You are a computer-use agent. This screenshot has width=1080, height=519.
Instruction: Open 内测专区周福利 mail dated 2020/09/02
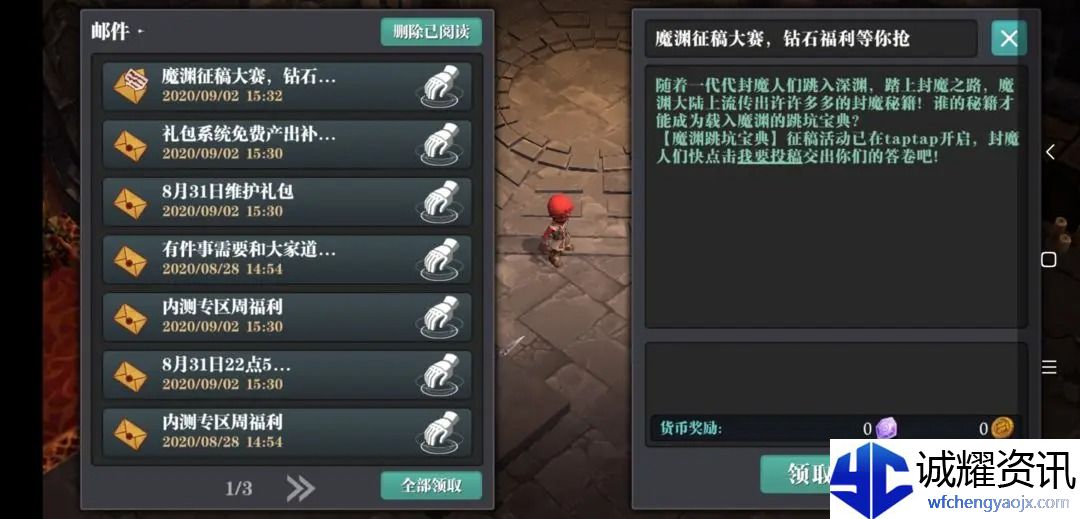click(x=287, y=317)
